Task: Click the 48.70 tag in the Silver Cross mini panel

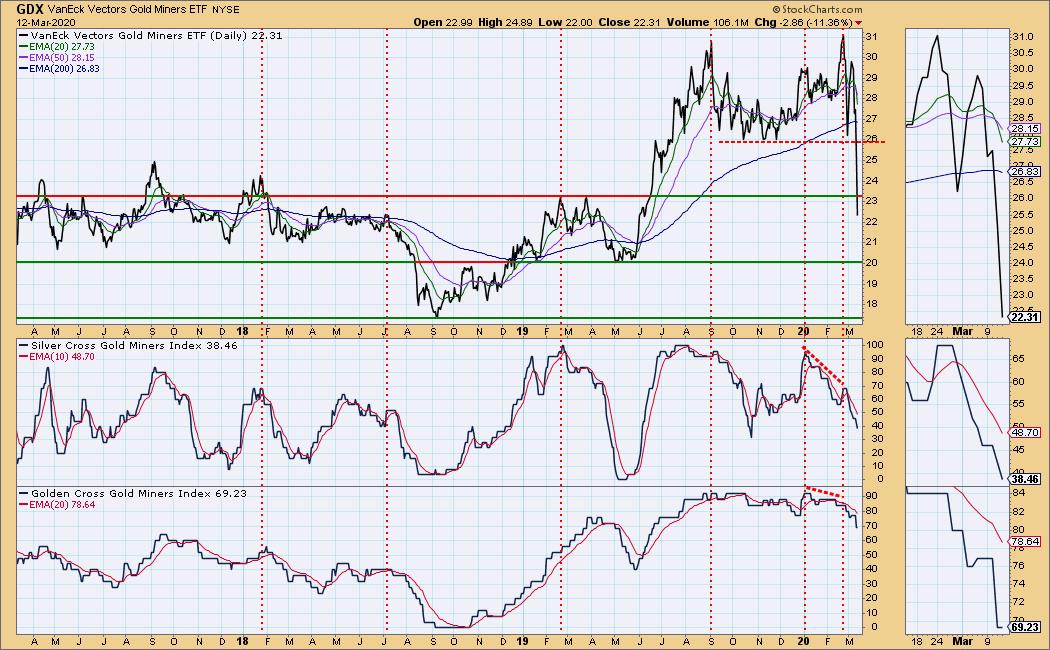Action: tap(1025, 433)
